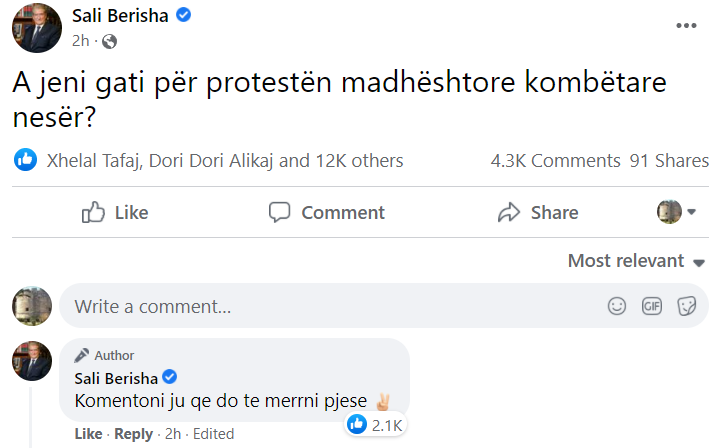Viewport: 722px width, 448px height.
Task: Click the blue like reaction icon on post
Action: 25,160
